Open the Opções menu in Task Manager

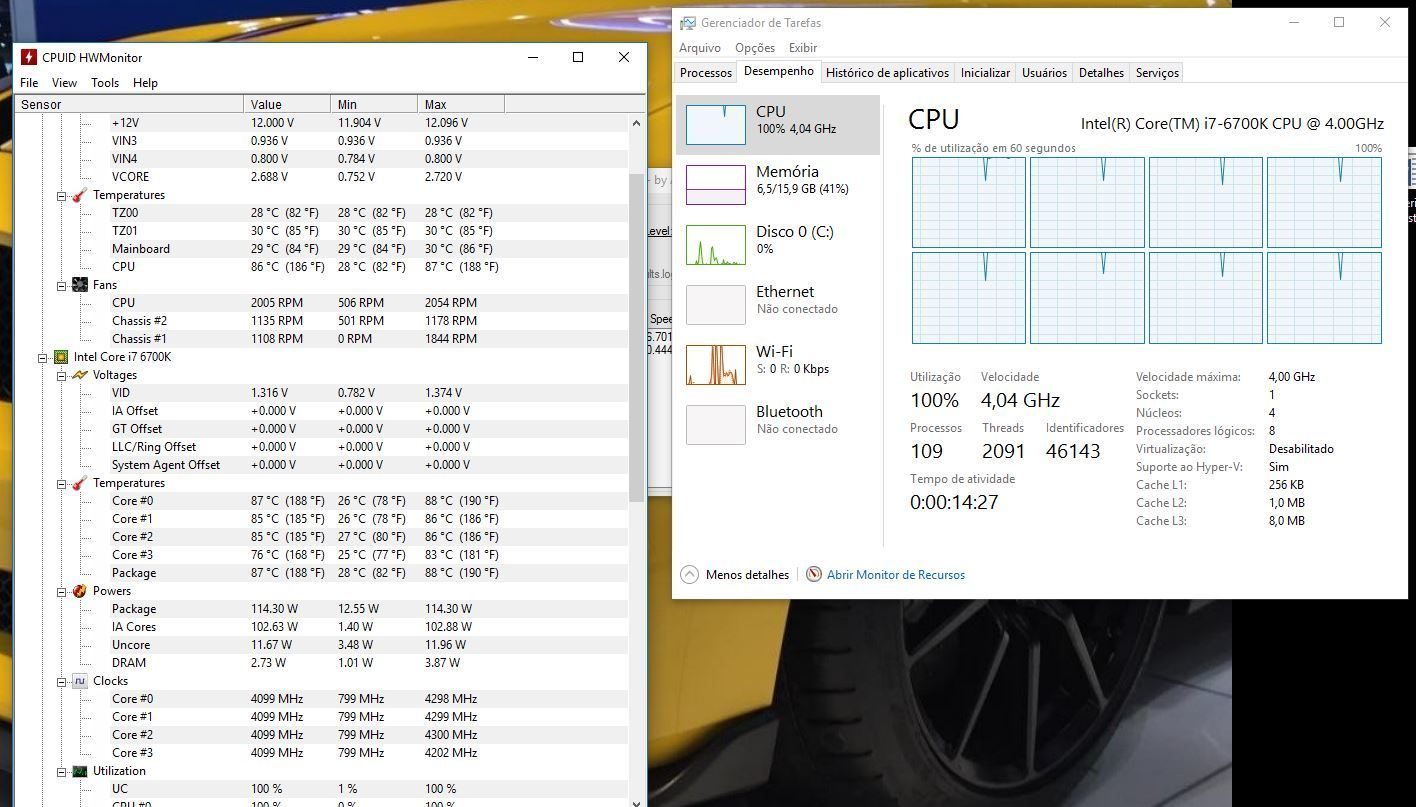pos(755,47)
